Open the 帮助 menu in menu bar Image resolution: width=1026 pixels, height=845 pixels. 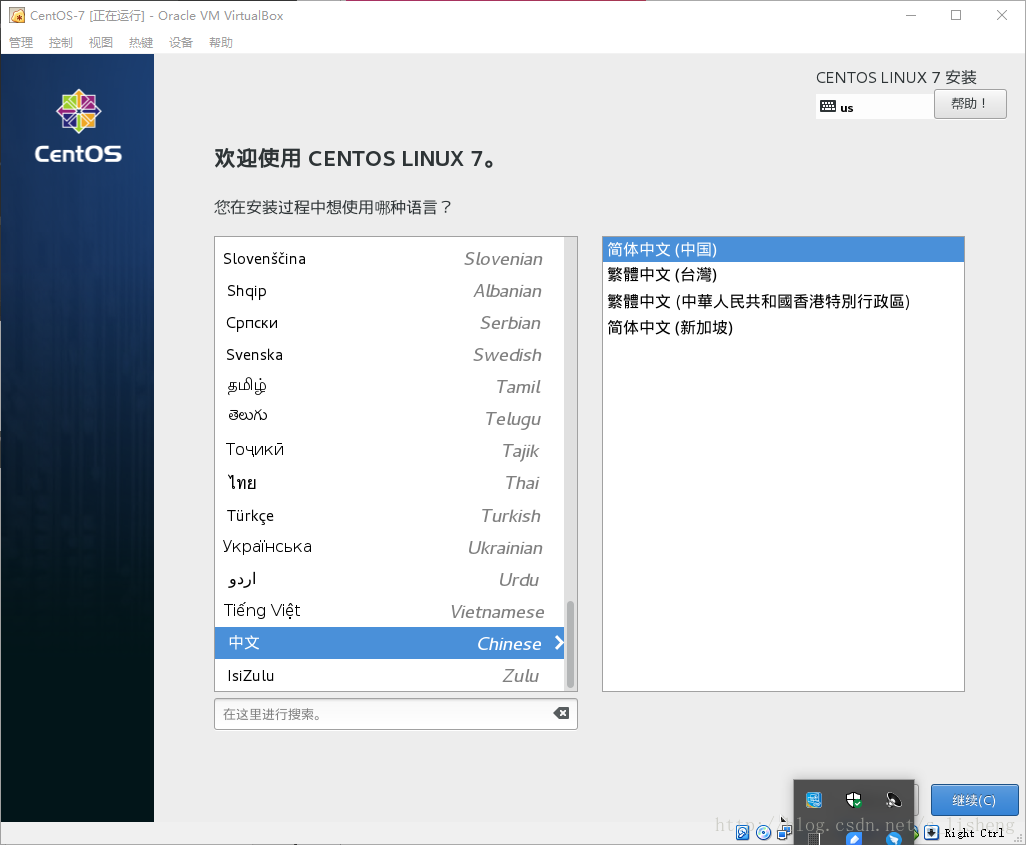pos(221,43)
